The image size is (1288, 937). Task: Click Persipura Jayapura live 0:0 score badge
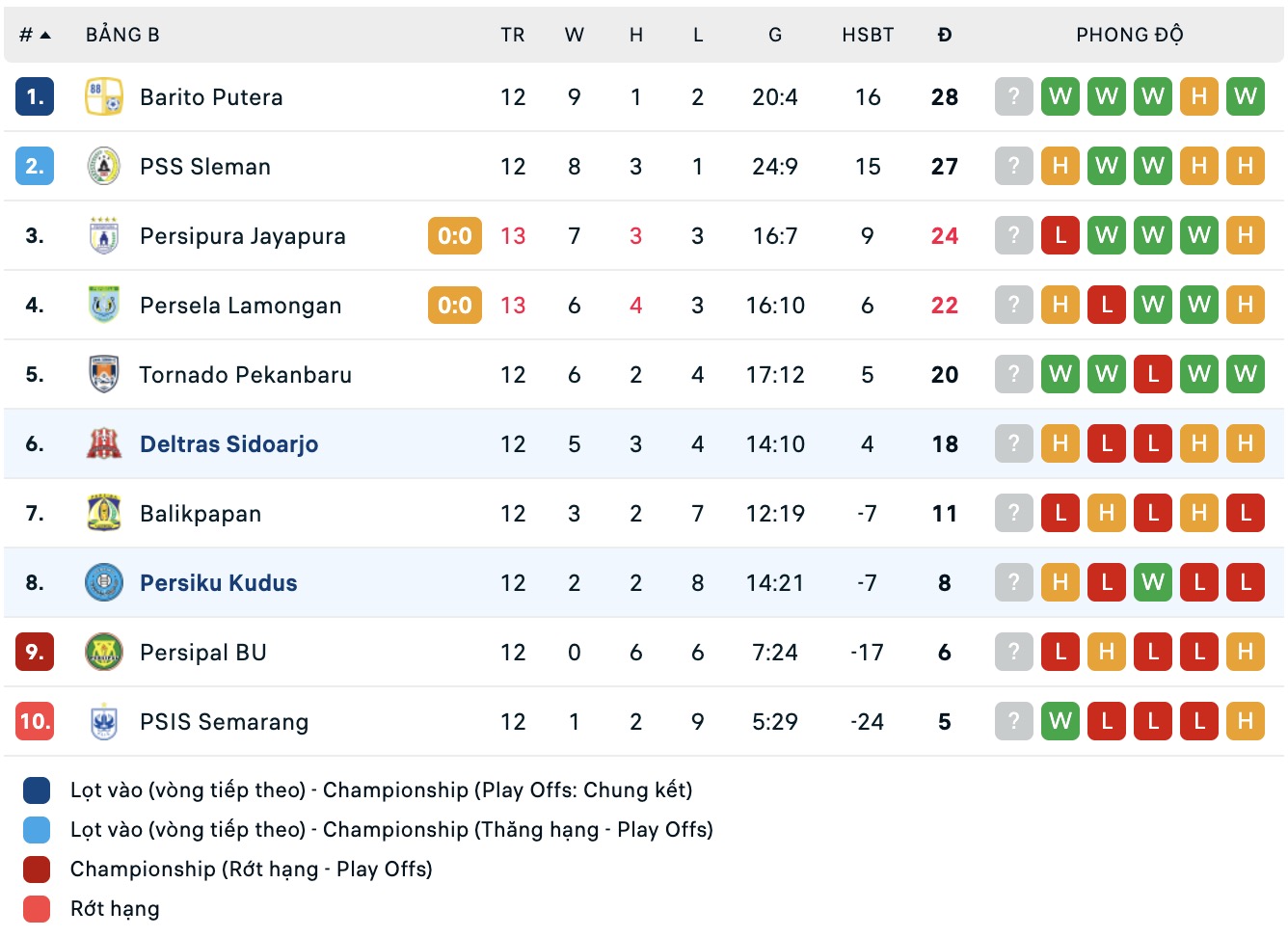tap(455, 236)
